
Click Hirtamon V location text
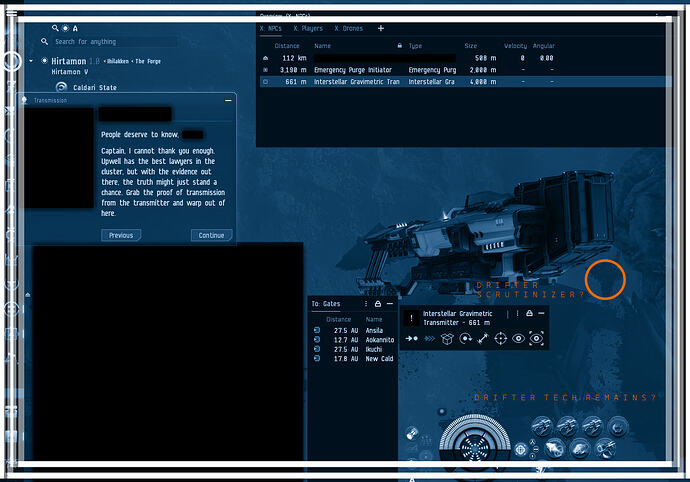tap(70, 72)
